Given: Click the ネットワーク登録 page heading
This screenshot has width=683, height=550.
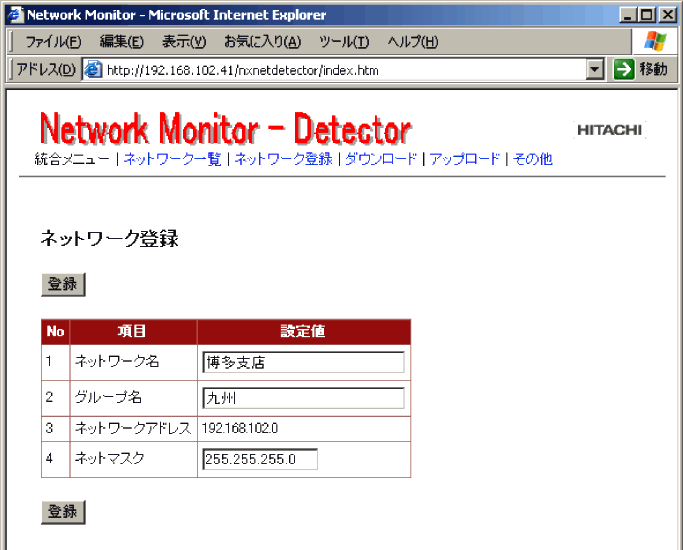Looking at the screenshot, I should tap(109, 239).
